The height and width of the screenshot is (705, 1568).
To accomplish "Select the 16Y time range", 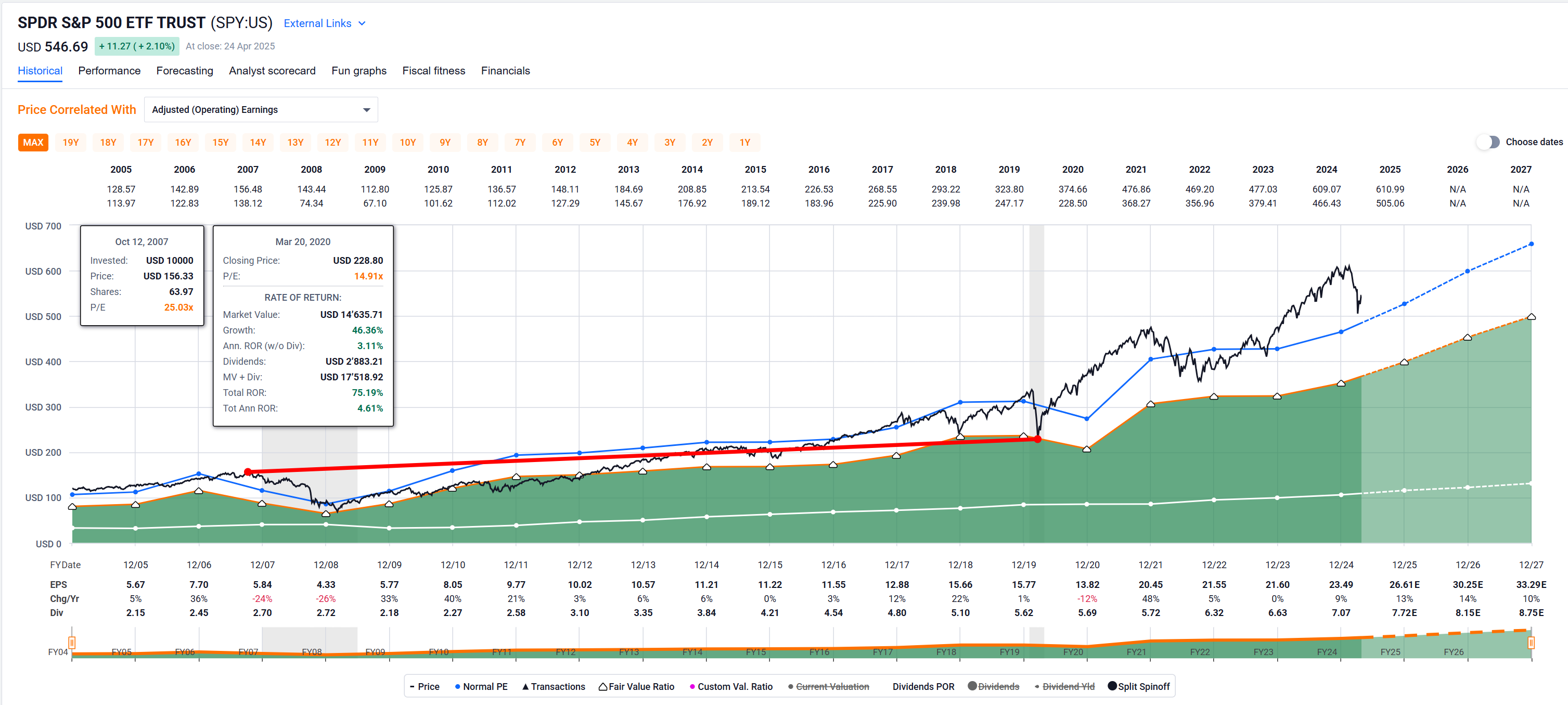I will click(x=183, y=143).
